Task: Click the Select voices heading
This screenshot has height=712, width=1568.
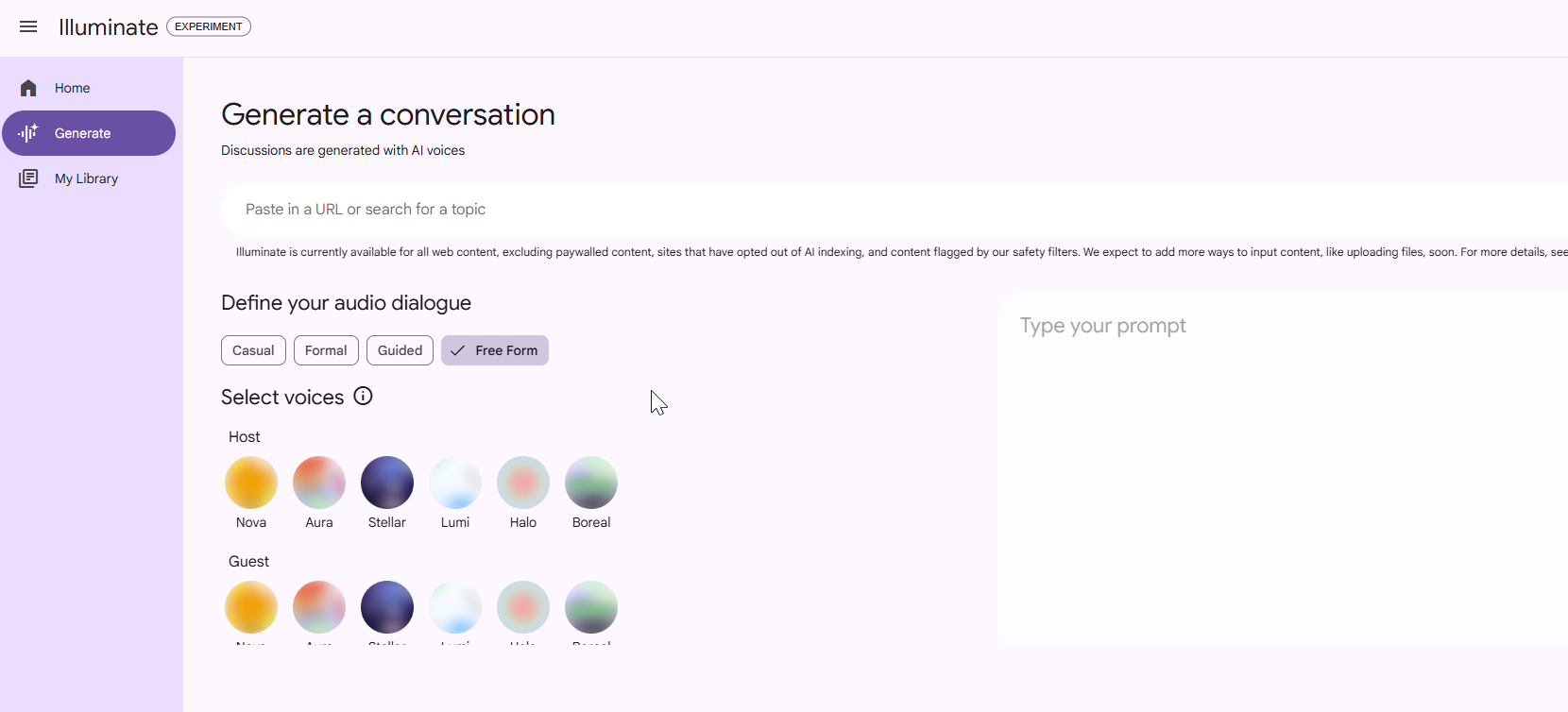Action: [282, 398]
